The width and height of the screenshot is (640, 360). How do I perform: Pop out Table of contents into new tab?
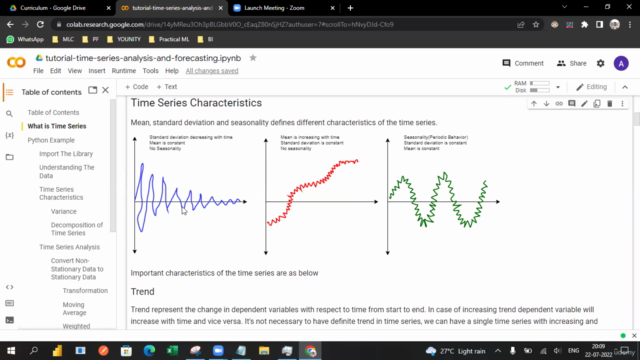point(93,90)
